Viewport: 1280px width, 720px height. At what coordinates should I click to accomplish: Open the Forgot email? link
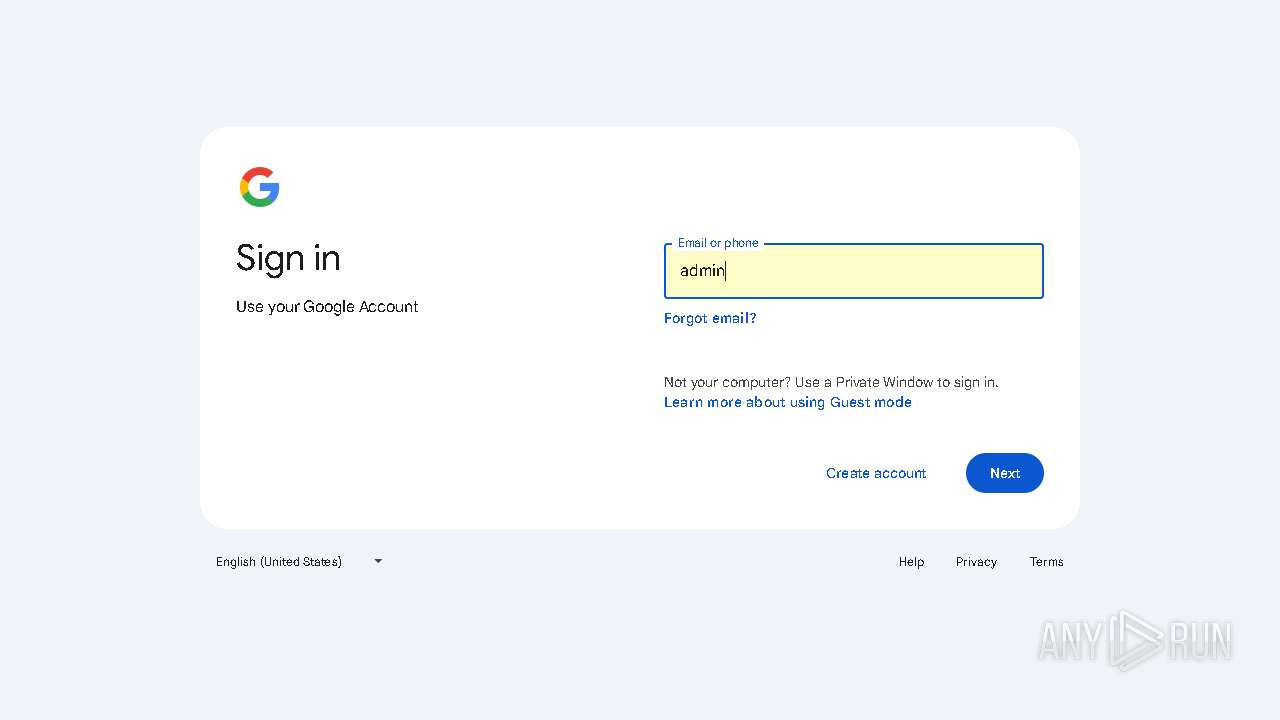click(710, 318)
